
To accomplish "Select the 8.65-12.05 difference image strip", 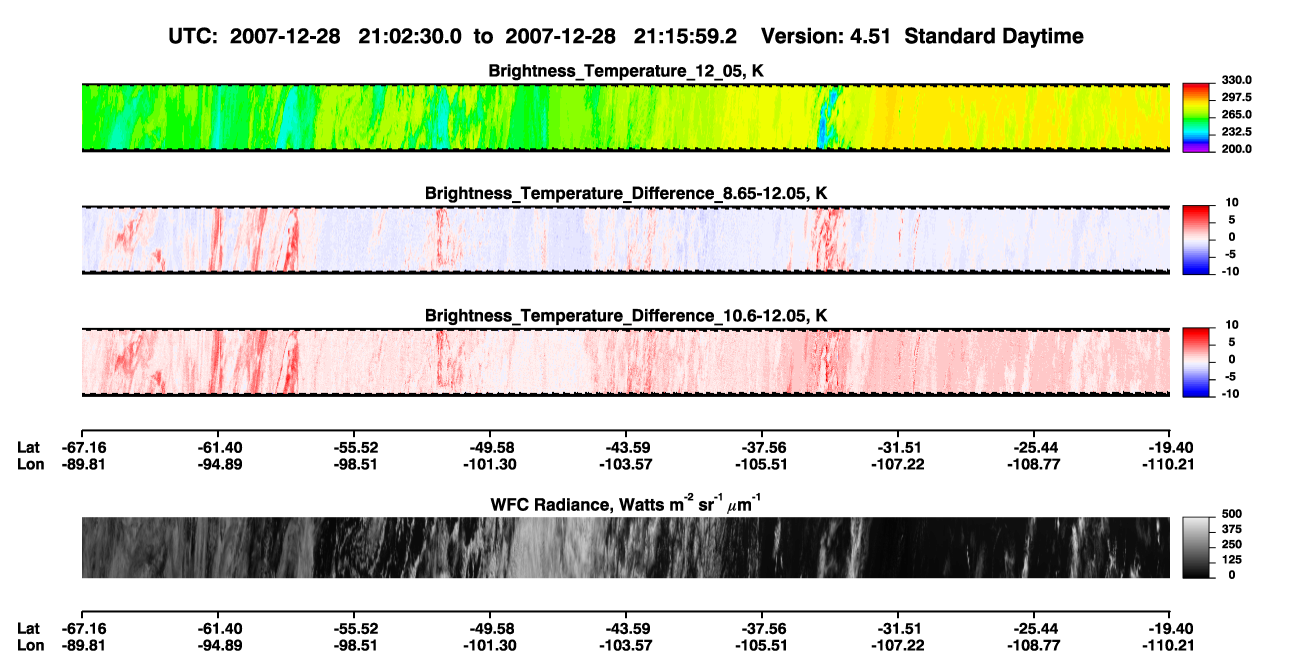I will [625, 240].
